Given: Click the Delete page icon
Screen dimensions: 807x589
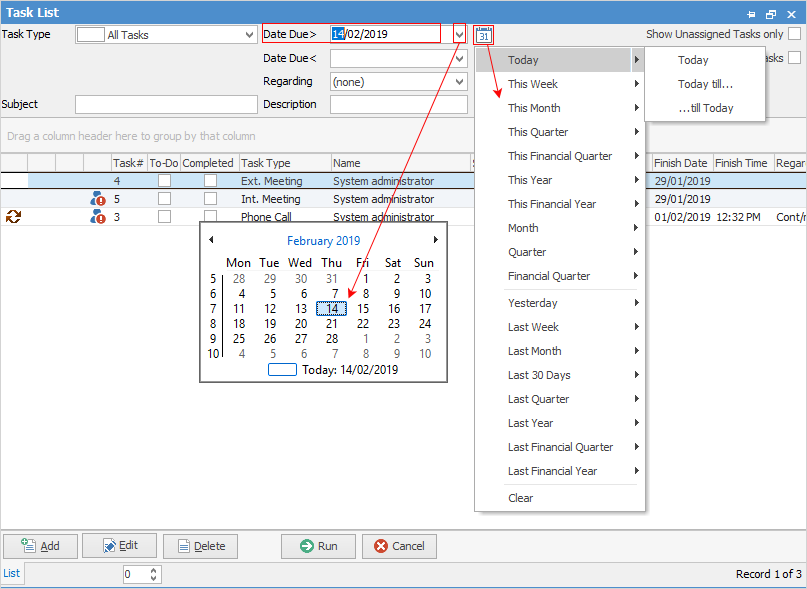Looking at the screenshot, I should point(183,546).
